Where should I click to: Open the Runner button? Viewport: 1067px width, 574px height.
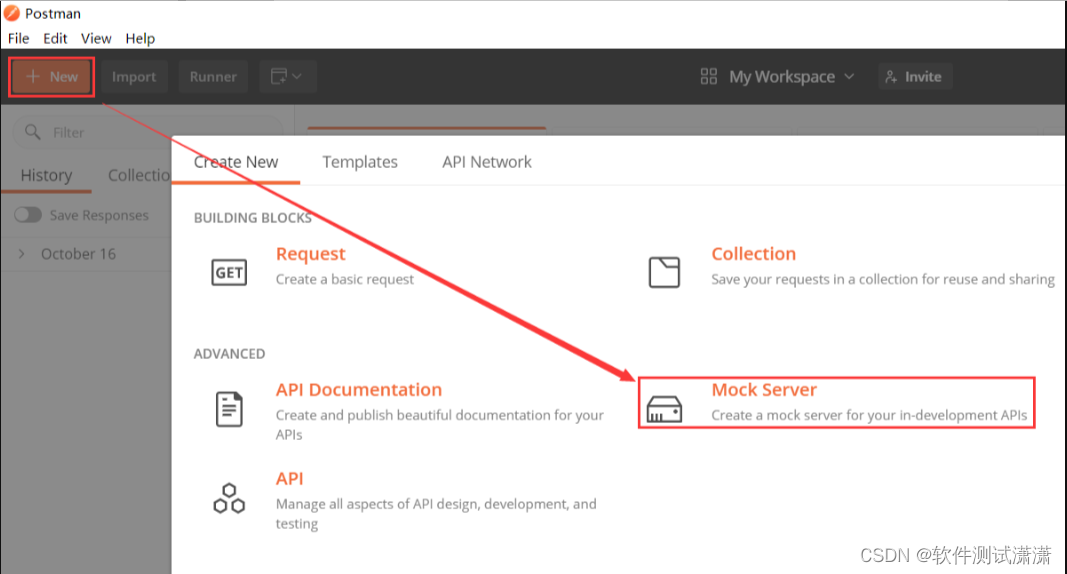pos(213,77)
